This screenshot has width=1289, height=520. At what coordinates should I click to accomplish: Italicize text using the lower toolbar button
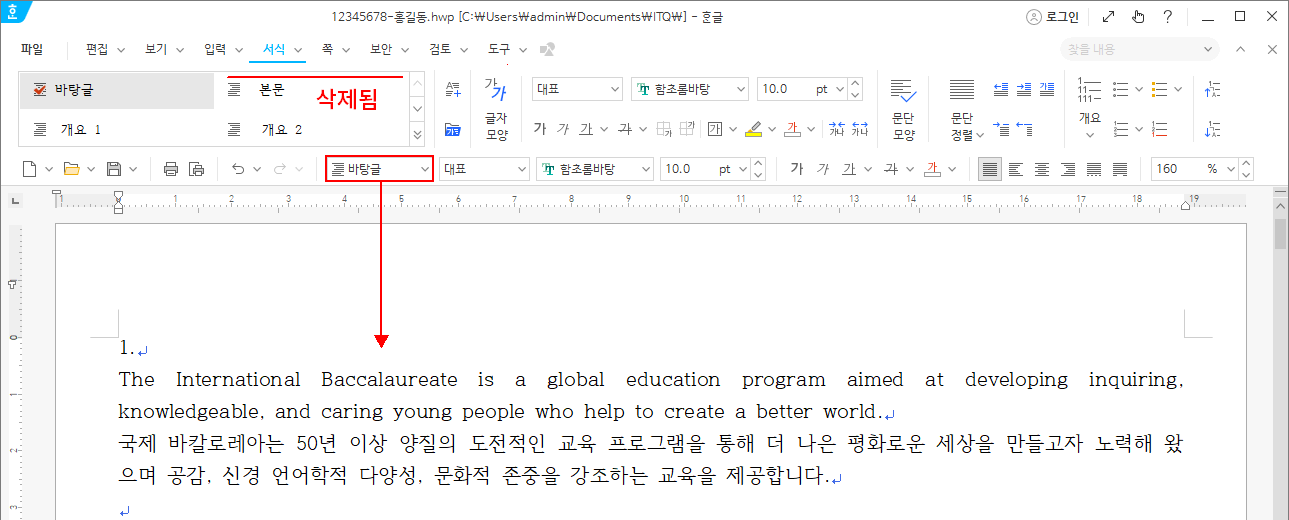click(823, 169)
